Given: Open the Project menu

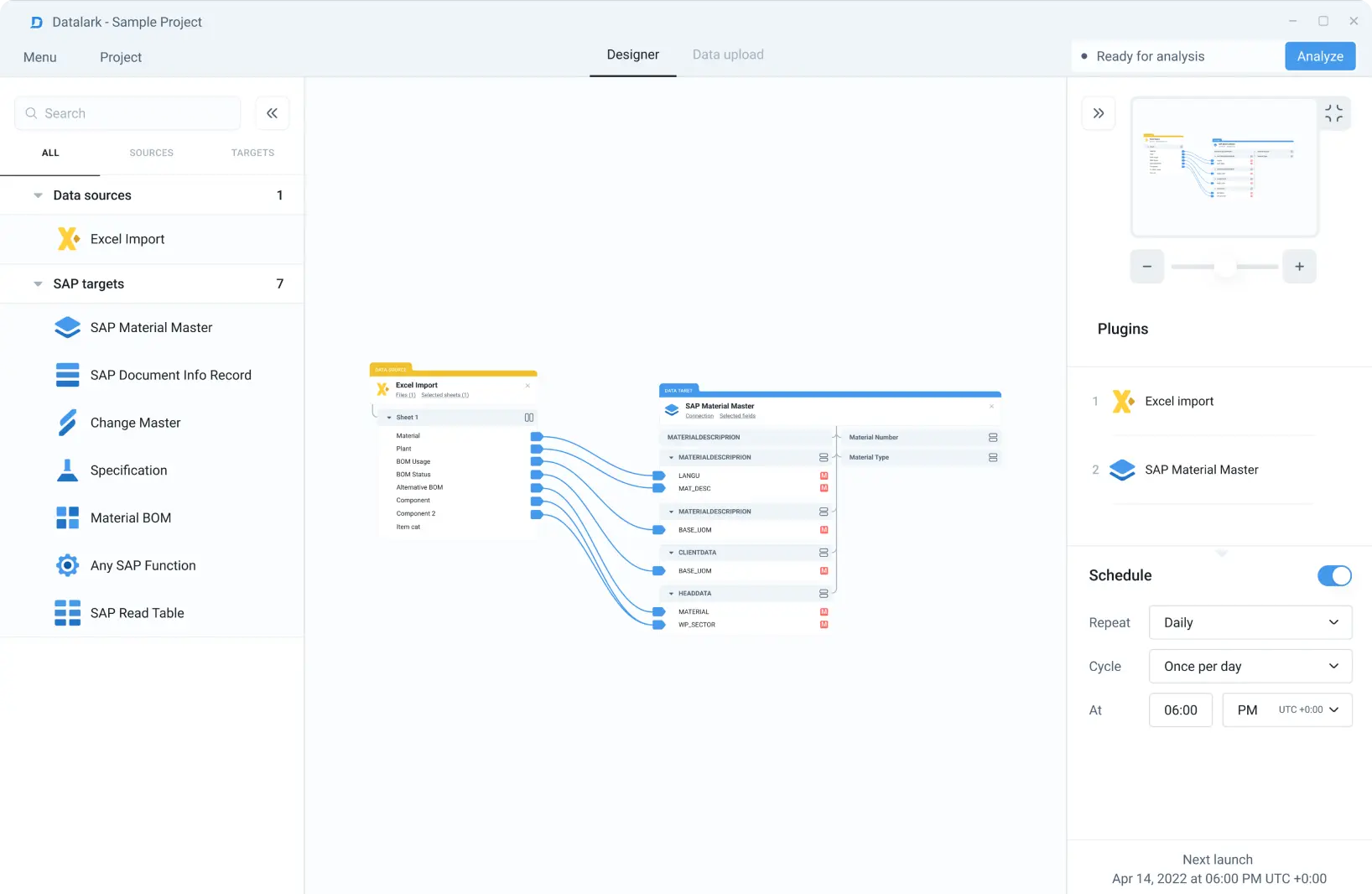Looking at the screenshot, I should click(x=121, y=57).
